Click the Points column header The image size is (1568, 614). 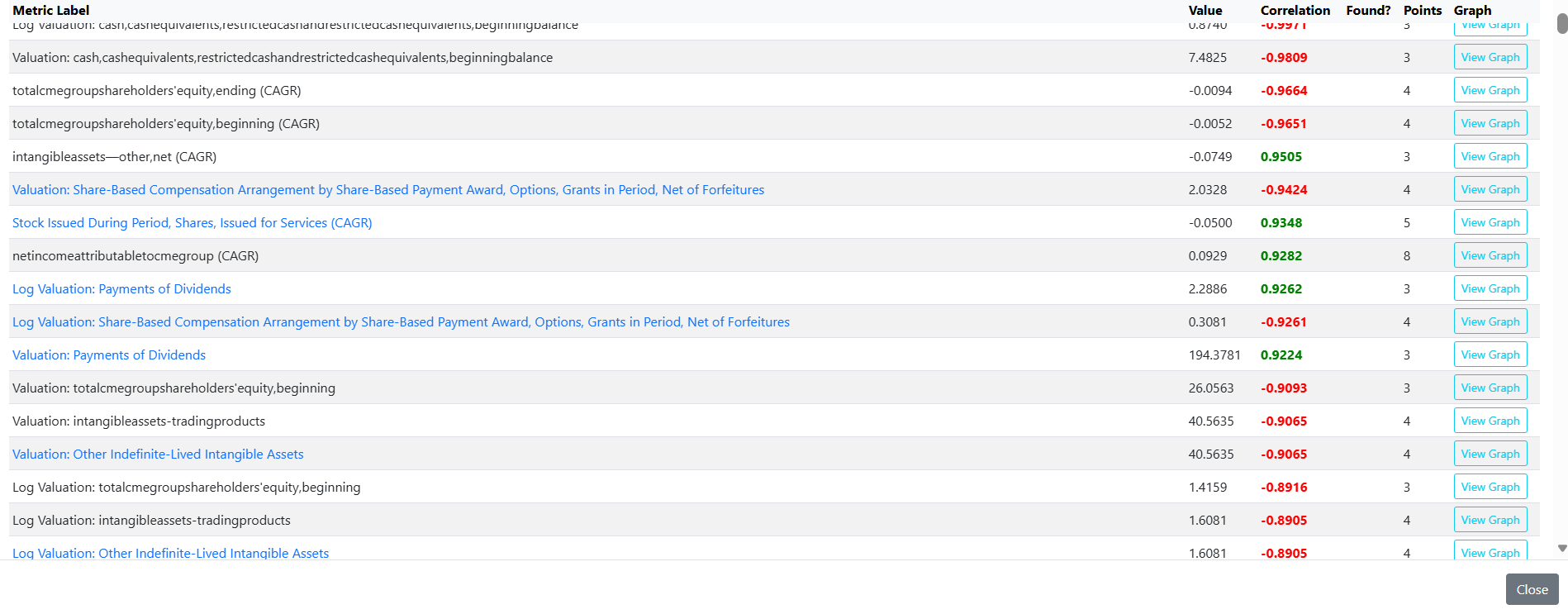(1422, 11)
